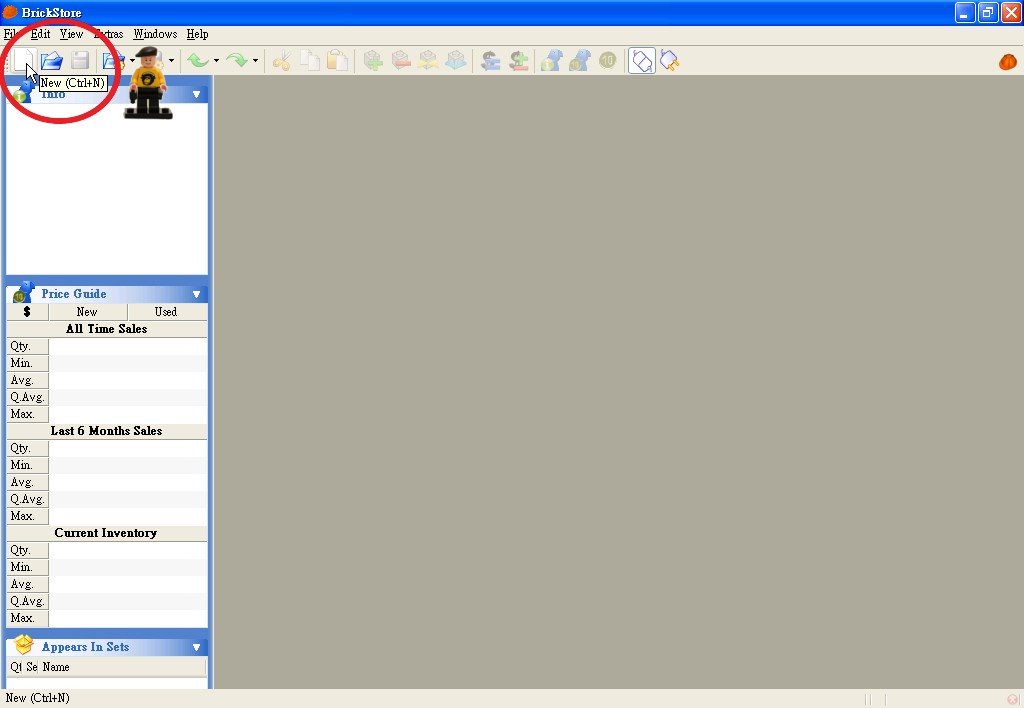Click the Appears In Sets panel title
This screenshot has width=1024, height=708.
[x=85, y=647]
